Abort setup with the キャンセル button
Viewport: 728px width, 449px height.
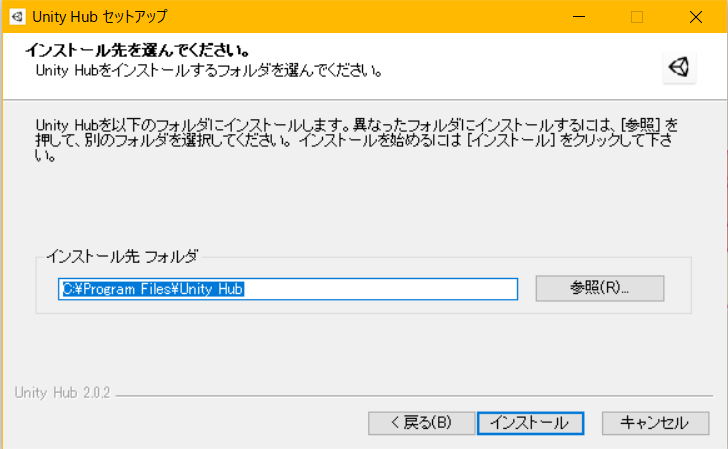655,423
